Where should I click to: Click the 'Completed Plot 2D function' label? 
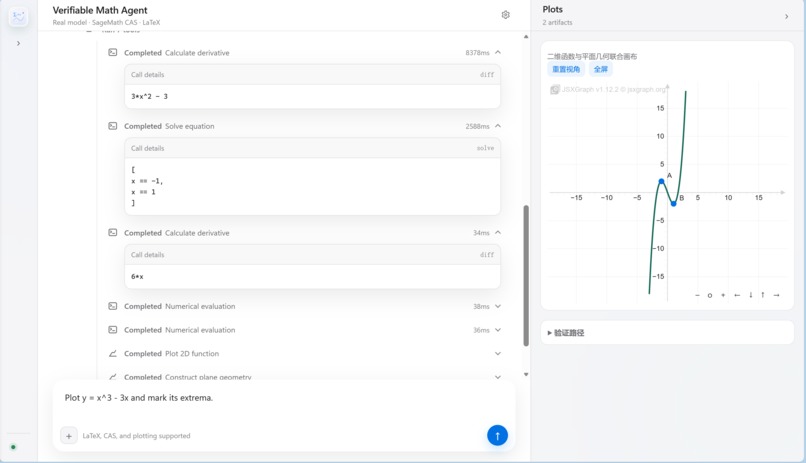click(171, 354)
